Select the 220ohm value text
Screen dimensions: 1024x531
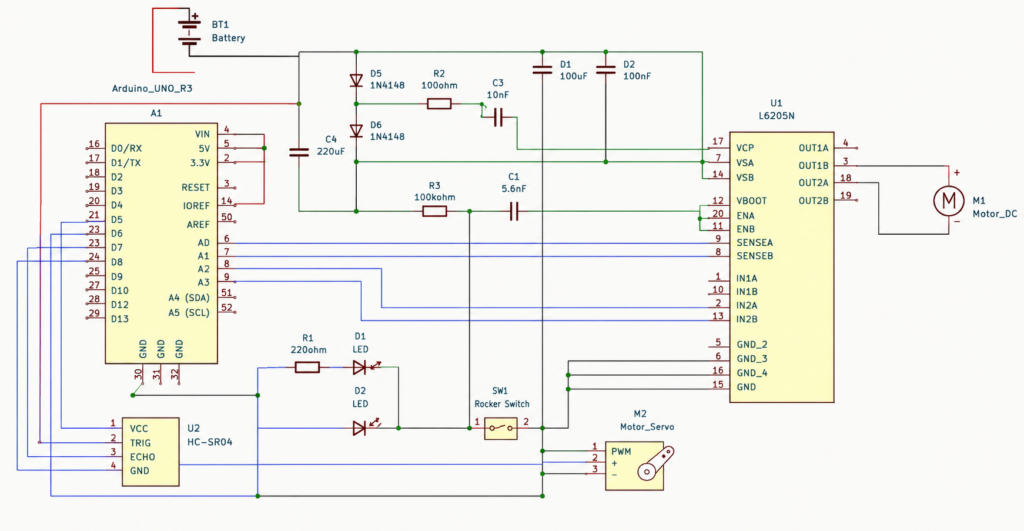point(308,349)
